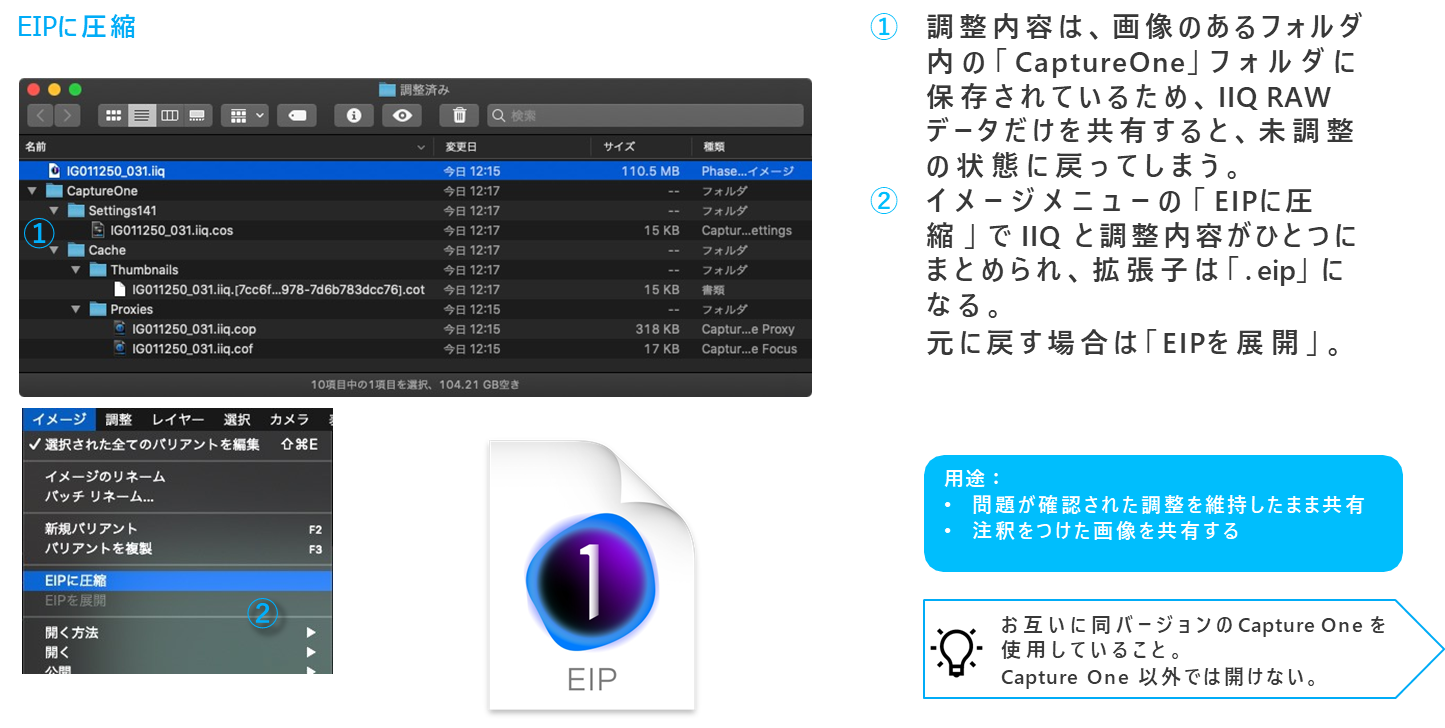Image resolution: width=1445 pixels, height=728 pixels.
Task: Sort by the 種類 column header
Action: point(714,146)
